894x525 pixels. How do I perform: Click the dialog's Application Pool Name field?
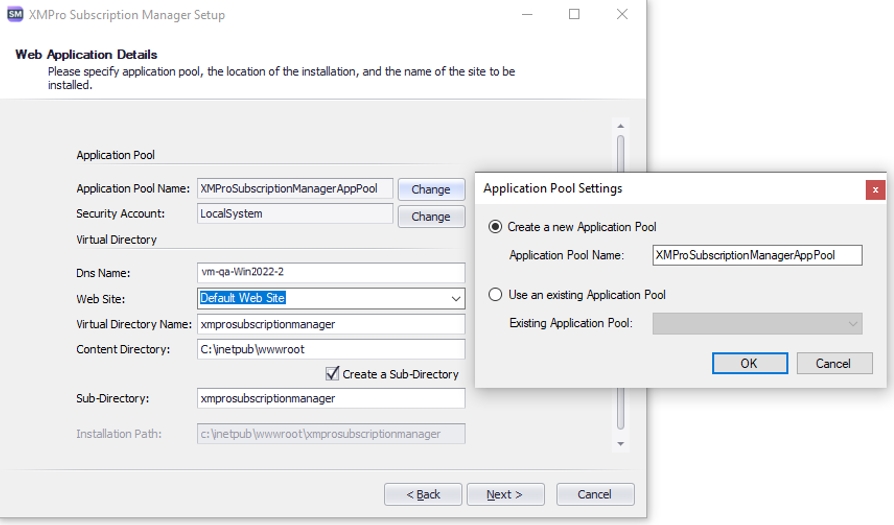pos(757,255)
